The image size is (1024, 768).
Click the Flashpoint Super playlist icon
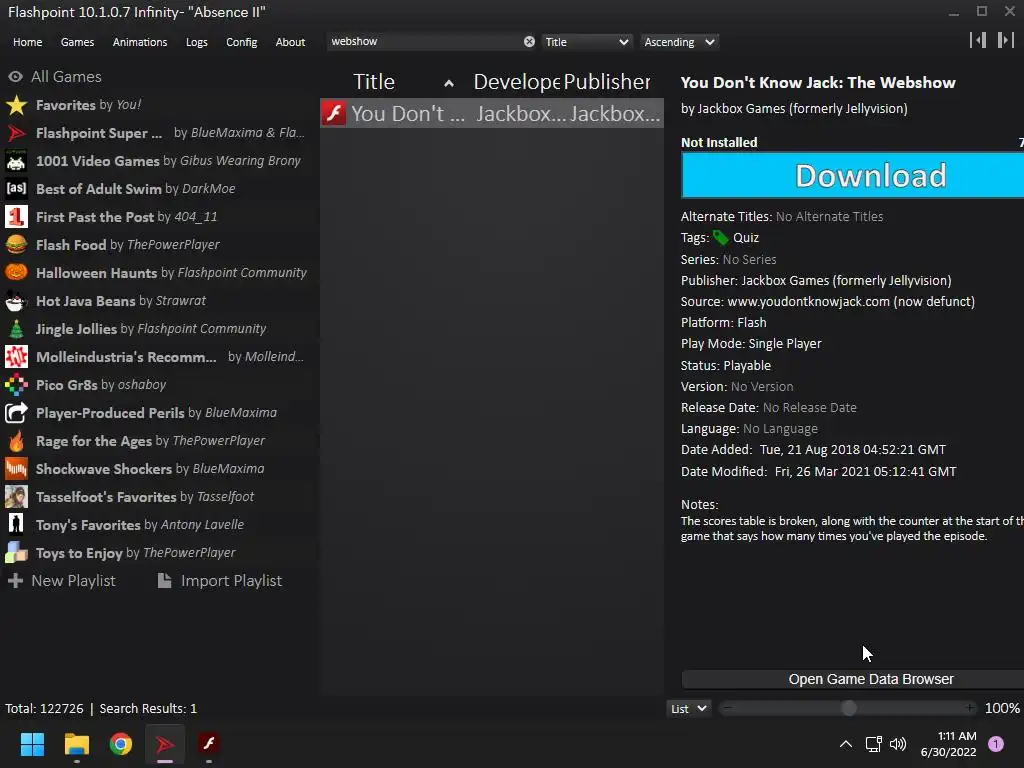[x=16, y=133]
